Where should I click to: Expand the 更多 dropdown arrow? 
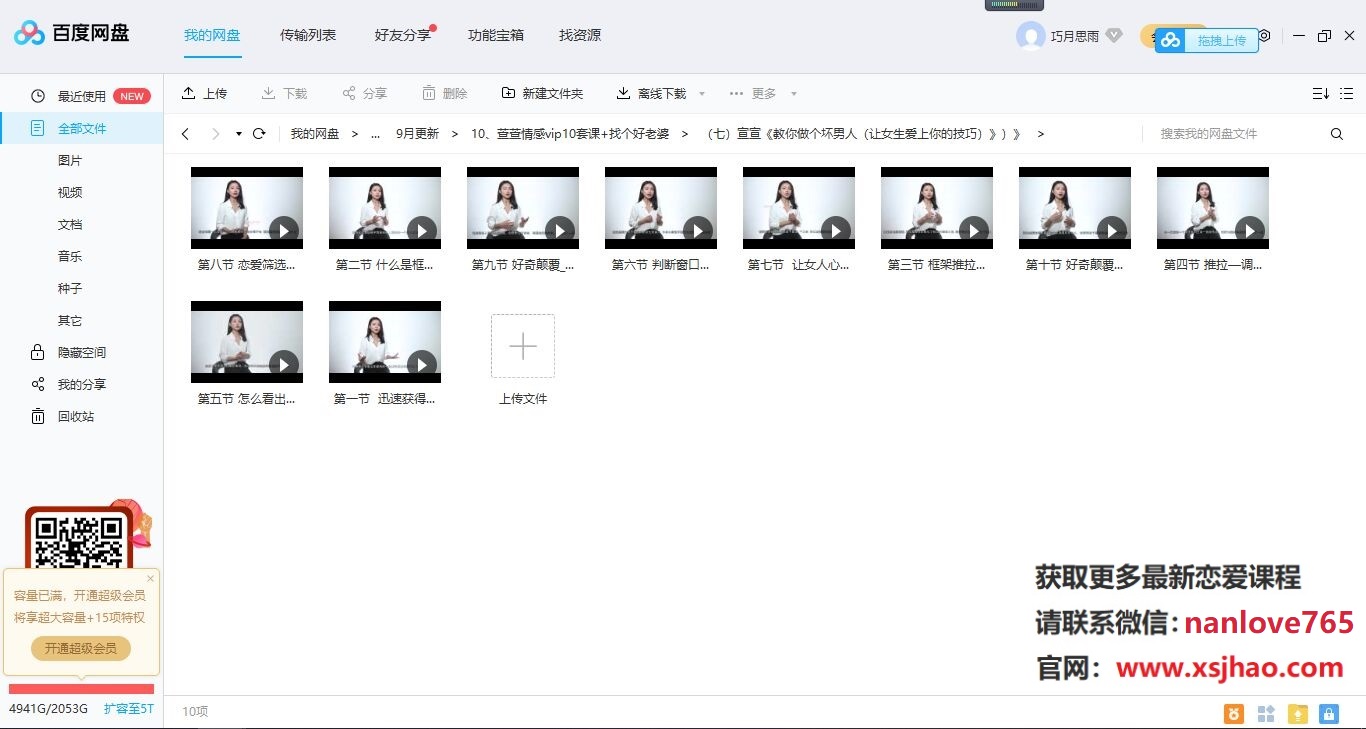[794, 94]
